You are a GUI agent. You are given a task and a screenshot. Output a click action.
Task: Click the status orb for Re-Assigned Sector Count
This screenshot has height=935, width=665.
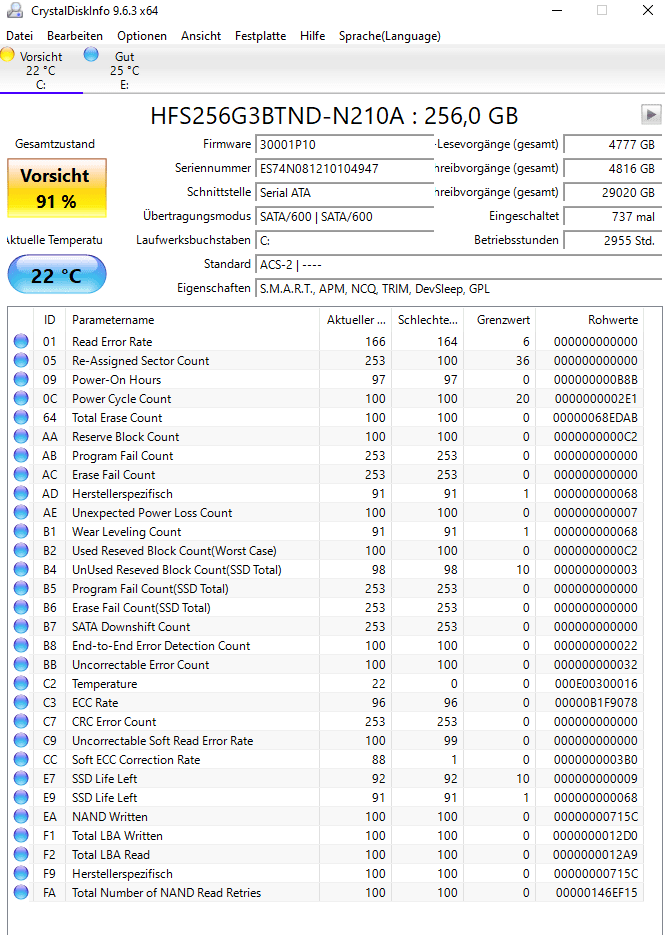point(21,361)
